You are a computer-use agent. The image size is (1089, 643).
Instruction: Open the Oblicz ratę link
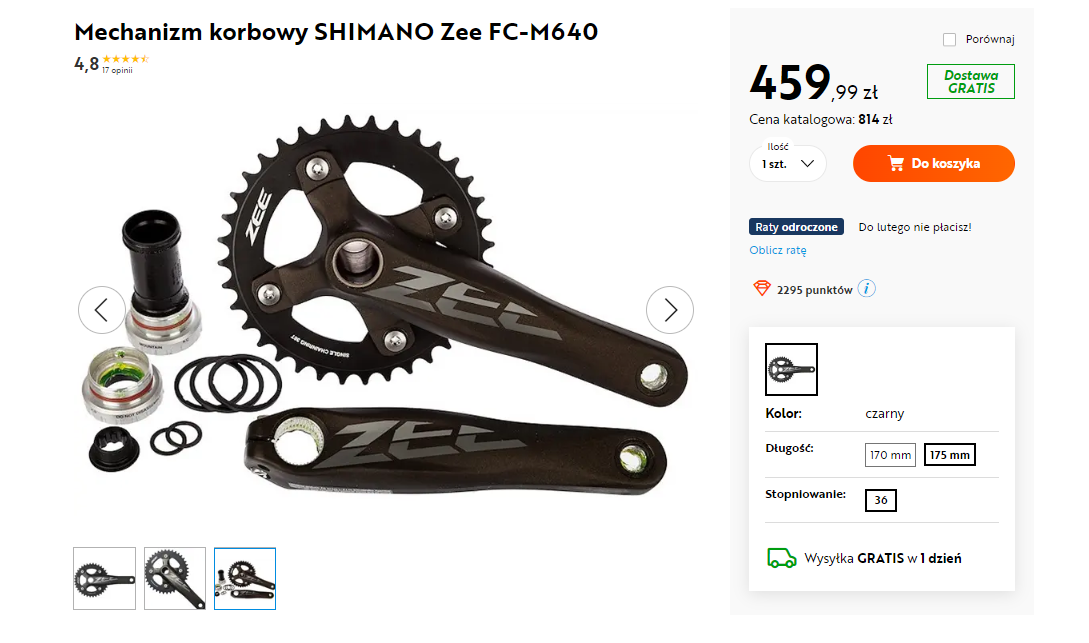(x=778, y=250)
